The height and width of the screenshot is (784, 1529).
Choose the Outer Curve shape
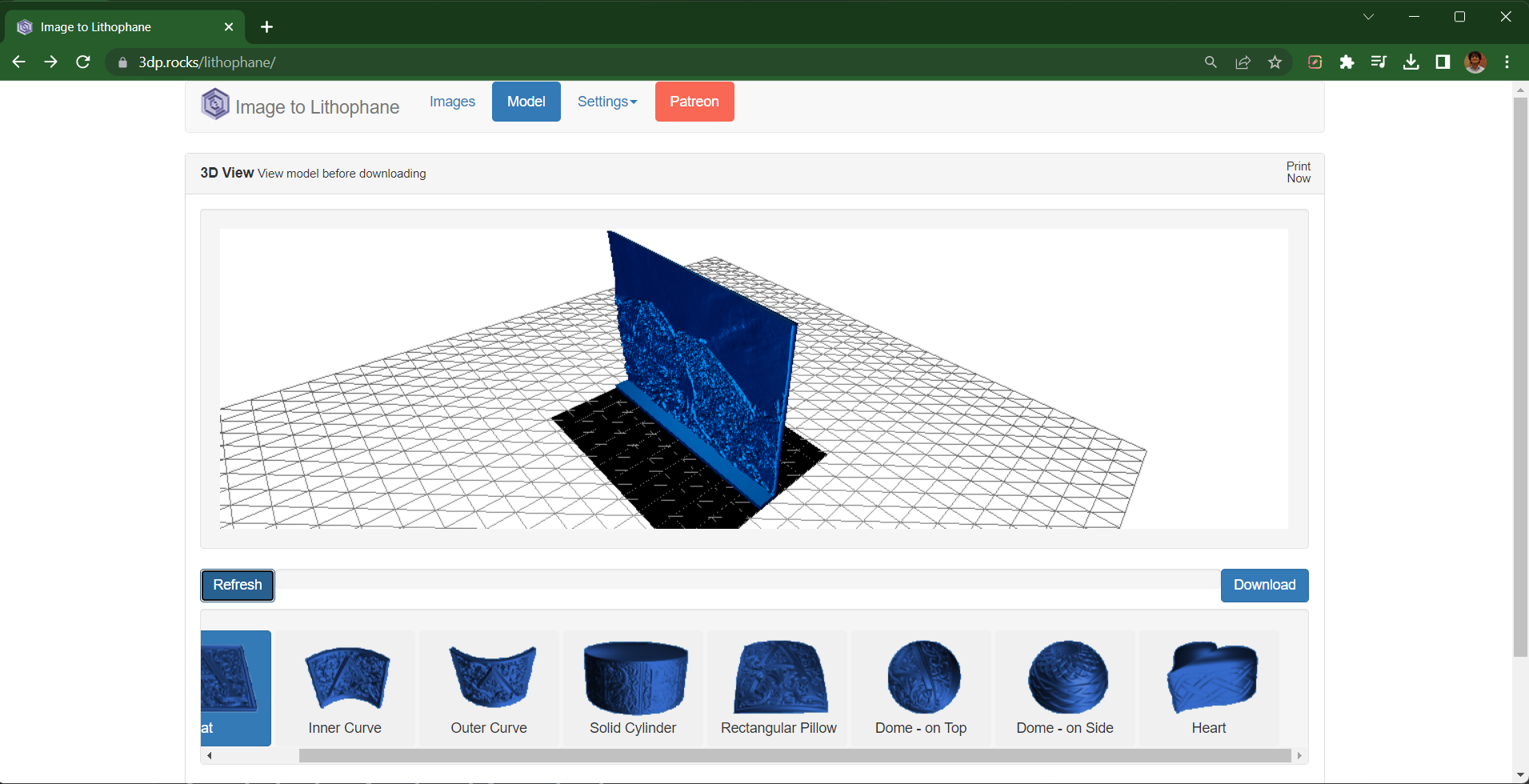(489, 688)
